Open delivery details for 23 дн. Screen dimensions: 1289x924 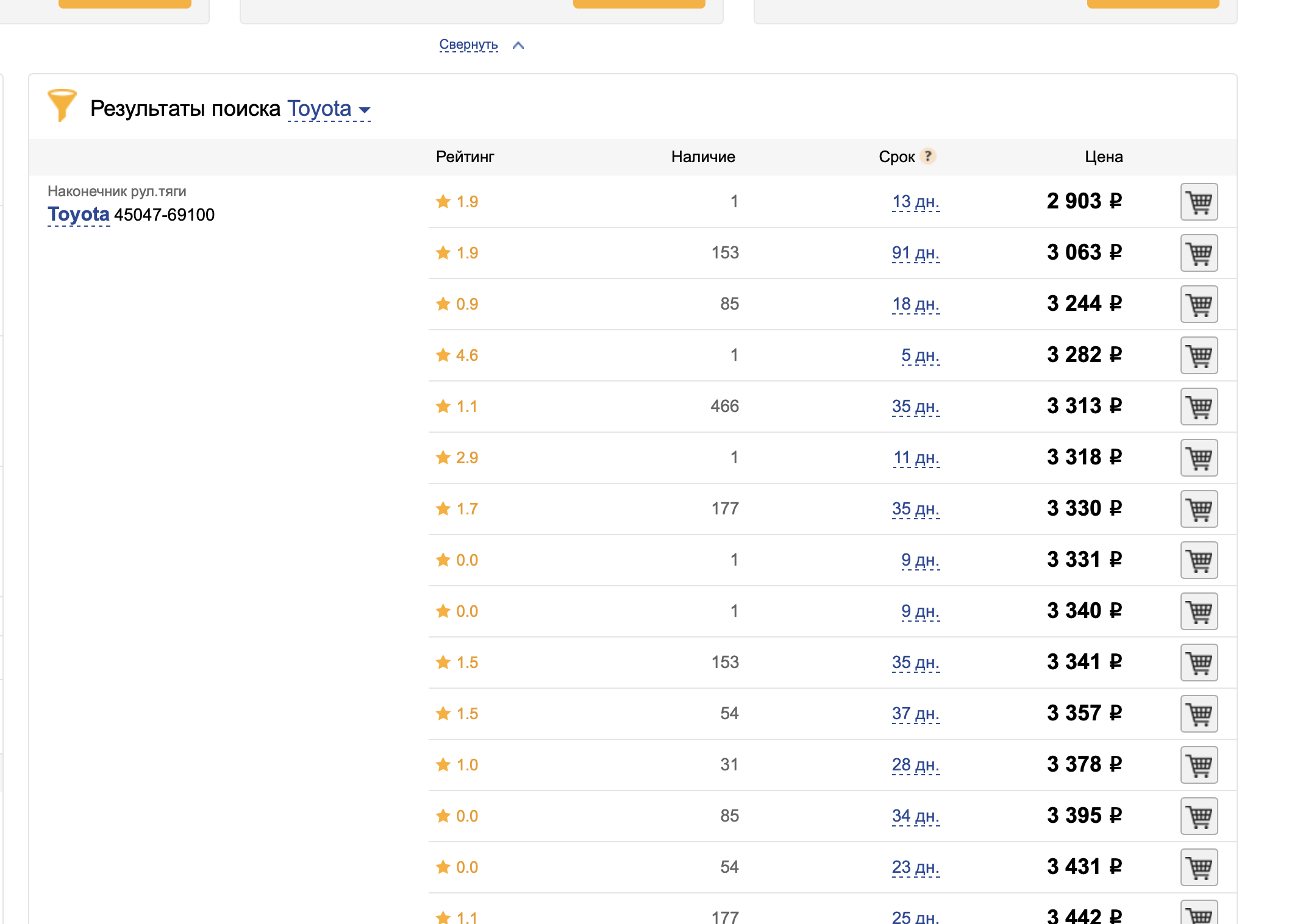(x=916, y=867)
